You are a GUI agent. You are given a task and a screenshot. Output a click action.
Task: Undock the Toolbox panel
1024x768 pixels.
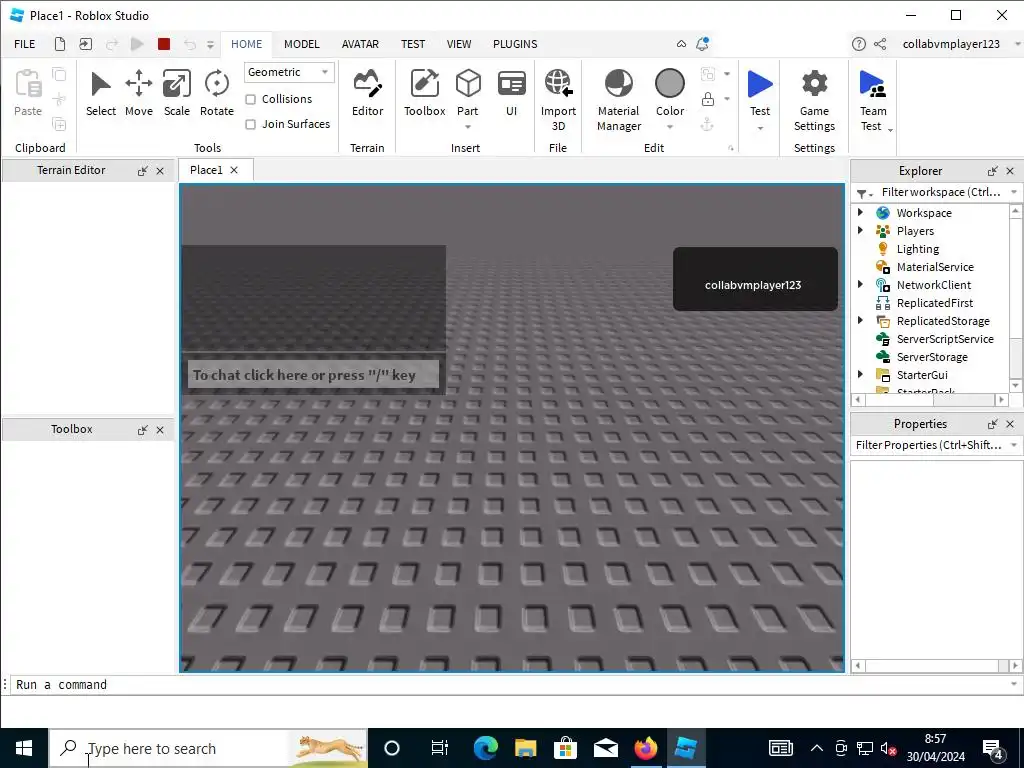pos(142,430)
